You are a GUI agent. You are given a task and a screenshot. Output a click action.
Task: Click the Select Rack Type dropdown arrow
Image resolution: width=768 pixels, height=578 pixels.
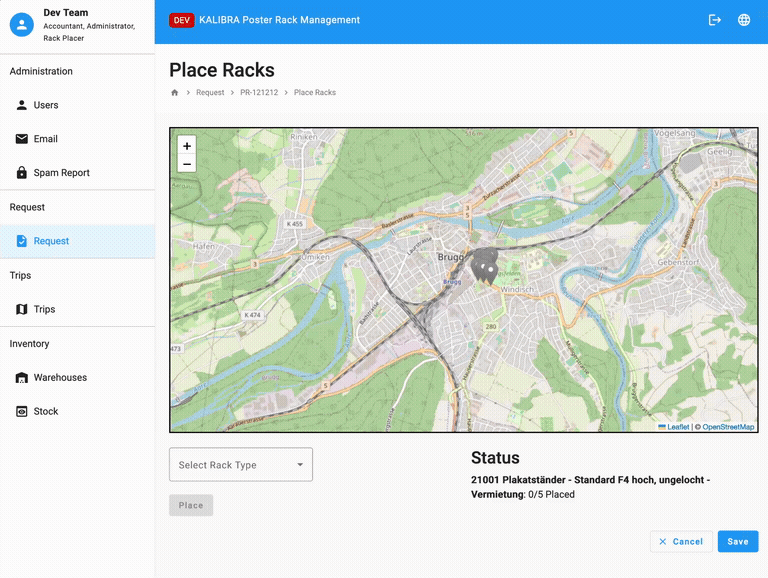(x=300, y=464)
